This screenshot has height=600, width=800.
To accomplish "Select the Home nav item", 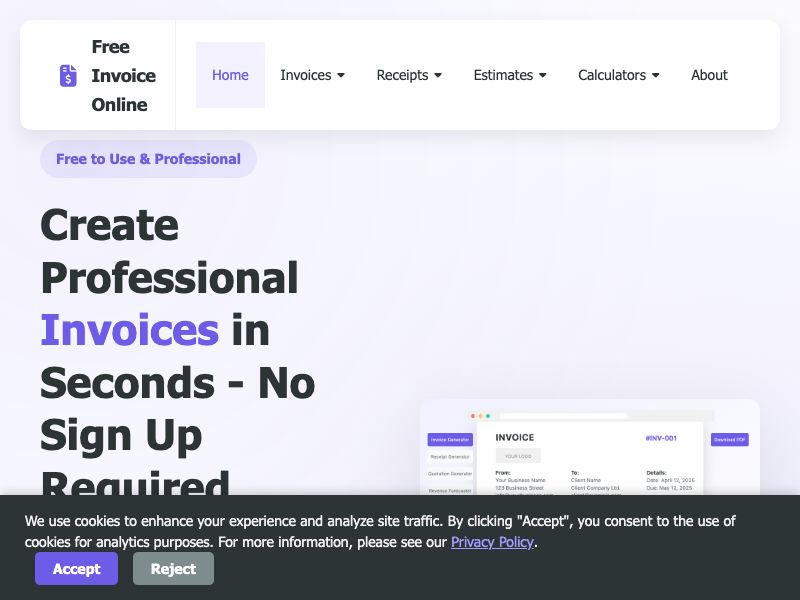I will click(230, 75).
